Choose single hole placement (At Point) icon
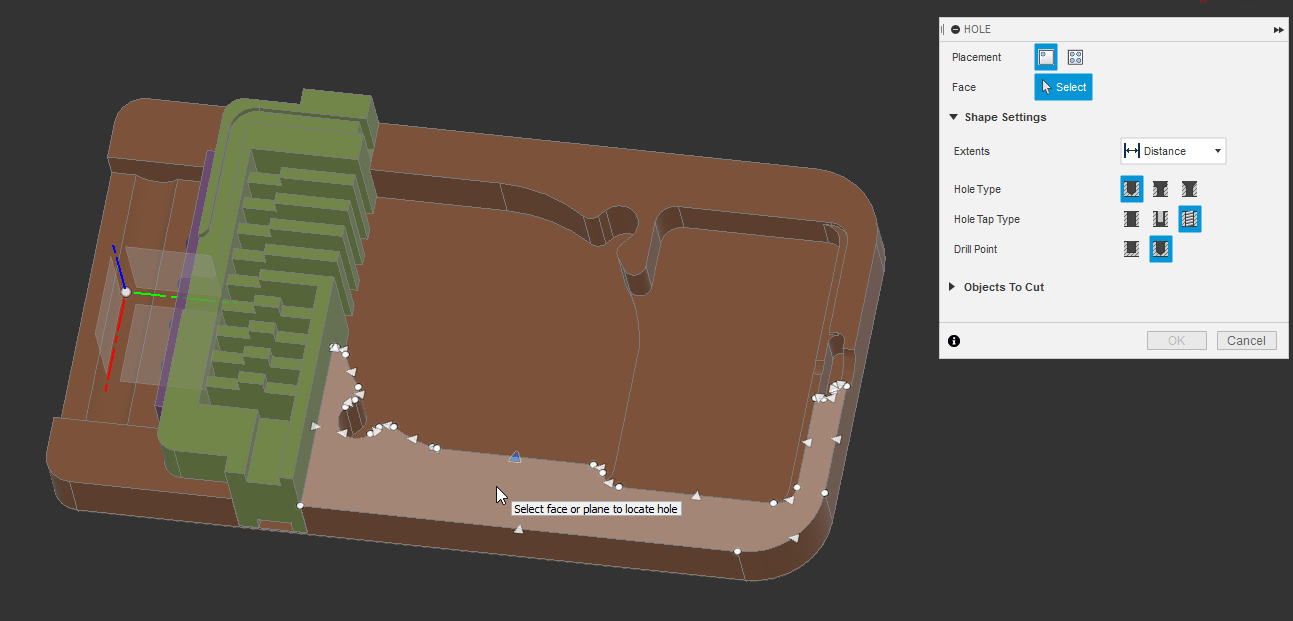Viewport: 1293px width, 621px height. coord(1046,57)
